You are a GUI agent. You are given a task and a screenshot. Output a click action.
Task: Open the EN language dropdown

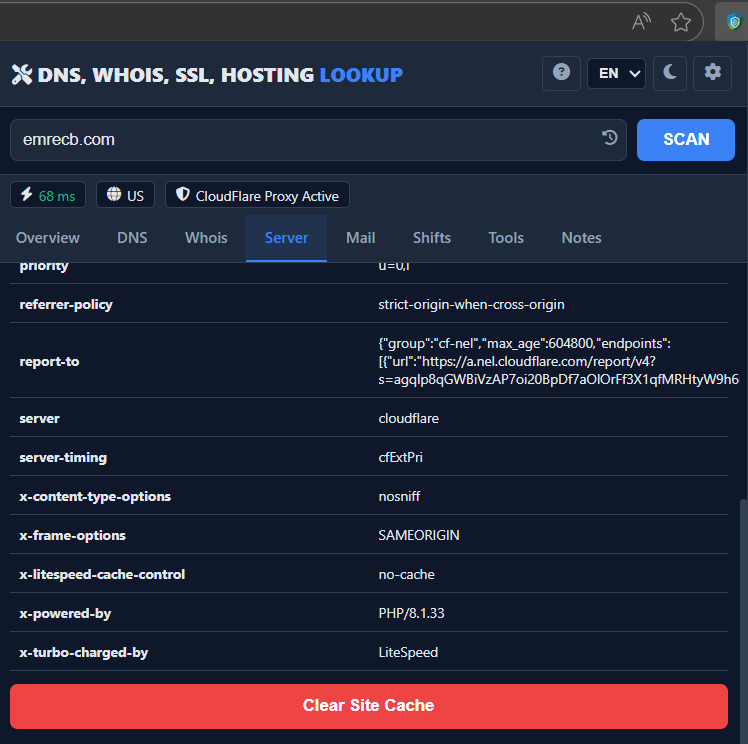click(616, 73)
